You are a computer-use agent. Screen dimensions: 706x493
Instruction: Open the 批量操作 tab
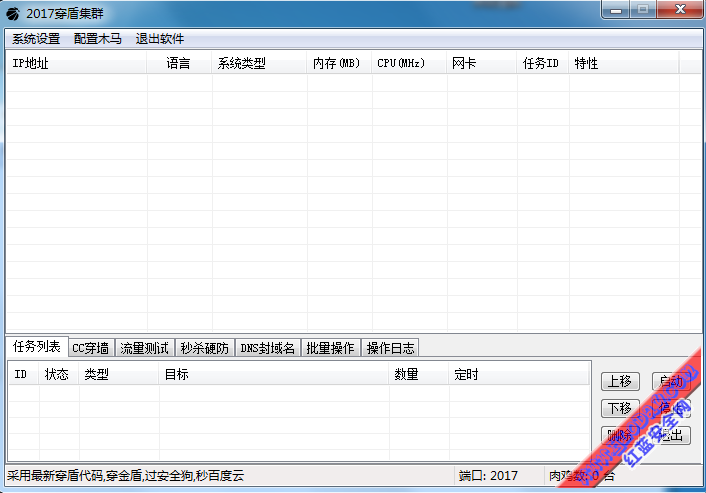330,348
